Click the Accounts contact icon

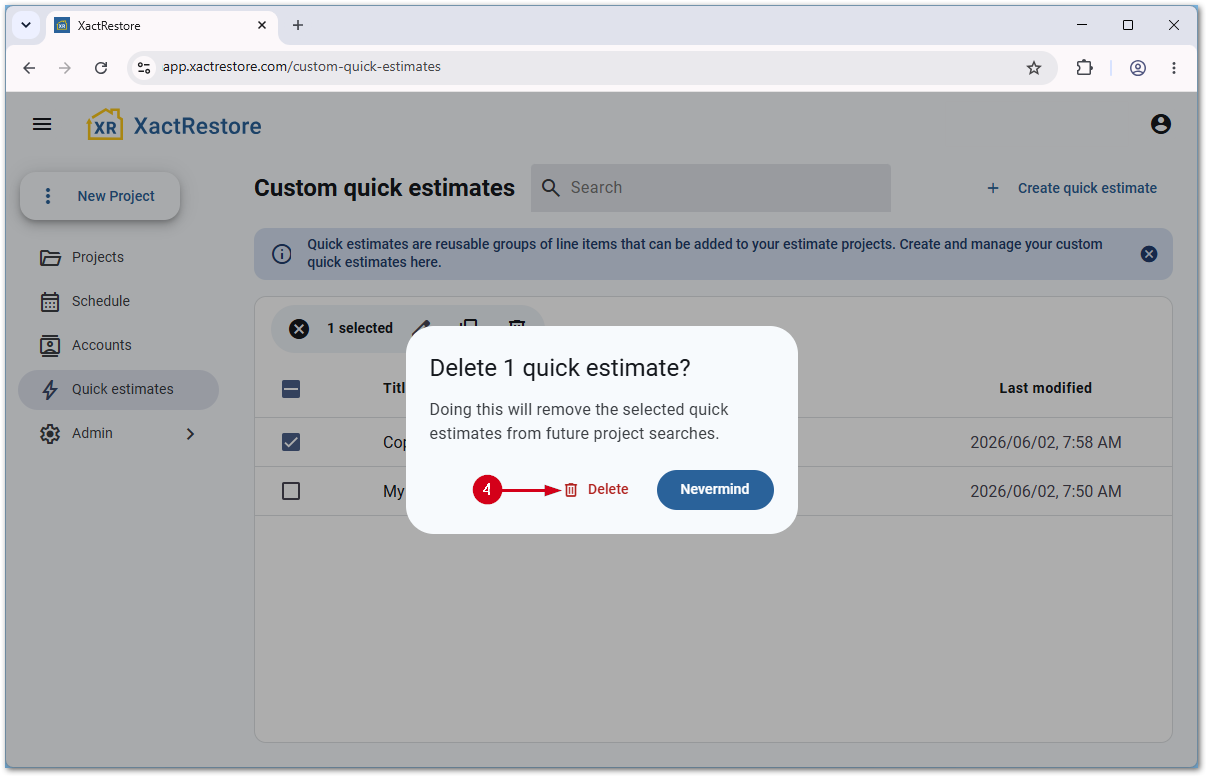50,346
